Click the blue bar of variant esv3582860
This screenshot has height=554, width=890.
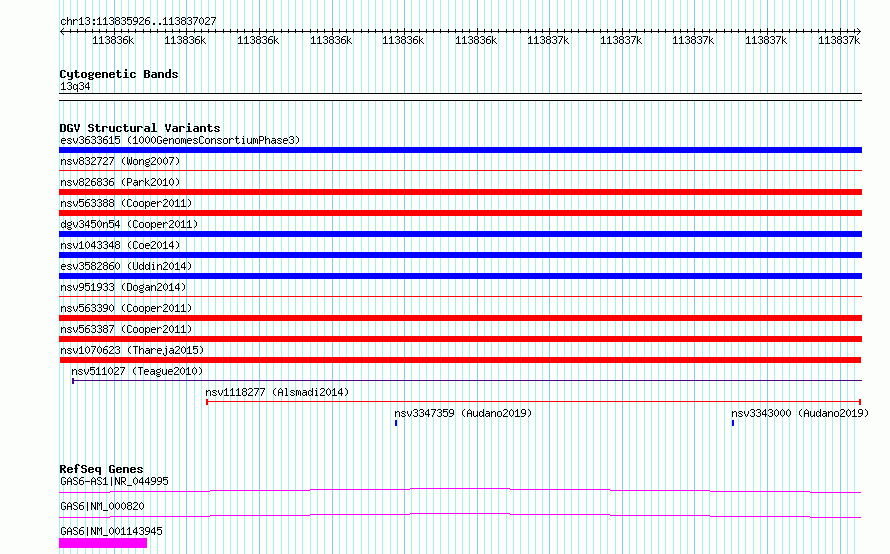[460, 276]
